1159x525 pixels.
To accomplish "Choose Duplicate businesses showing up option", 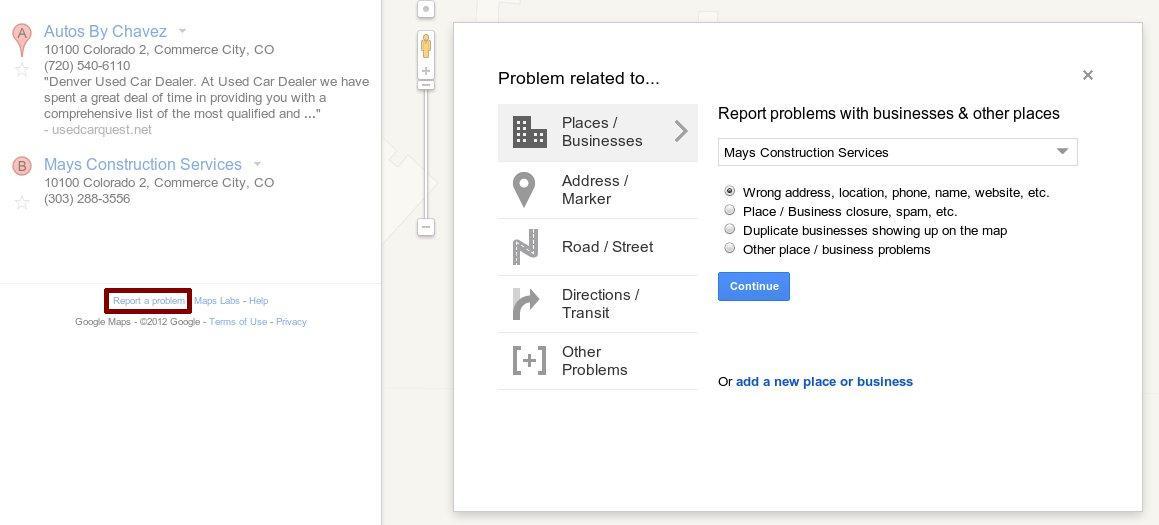I will tap(730, 229).
